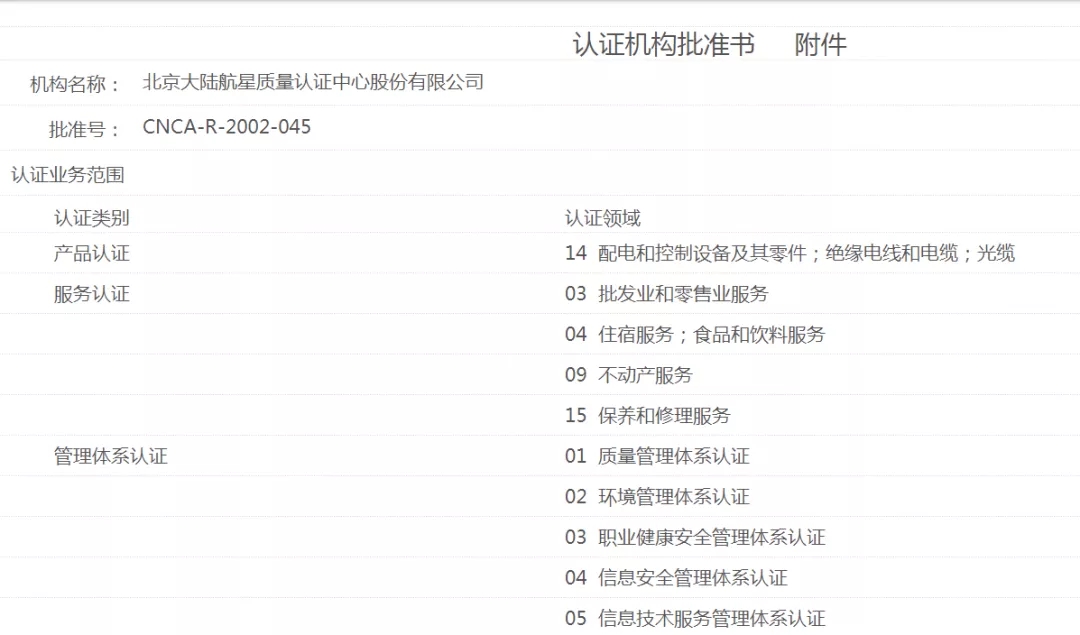Click the 管理体系认证 category cell
The image size is (1080, 635).
(110, 456)
